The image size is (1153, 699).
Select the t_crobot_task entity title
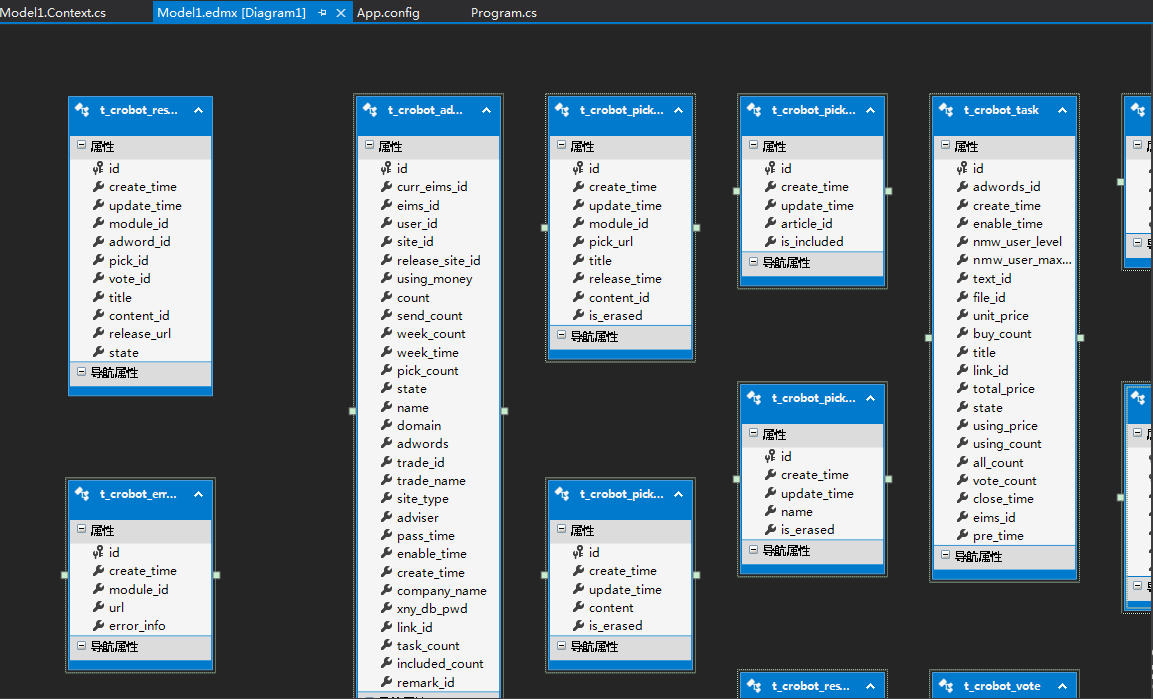click(1002, 110)
